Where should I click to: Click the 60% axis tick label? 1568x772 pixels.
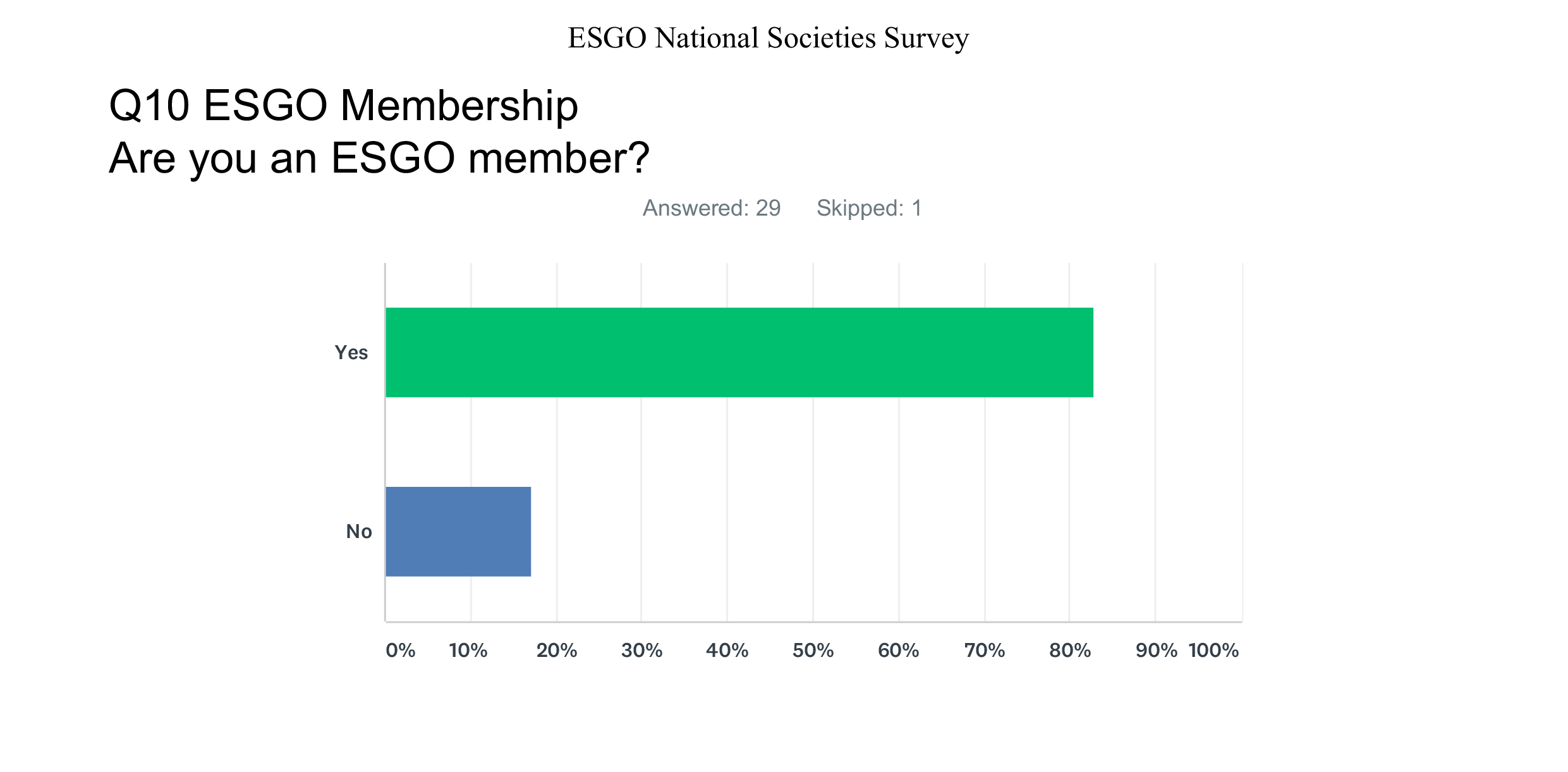[x=899, y=651]
